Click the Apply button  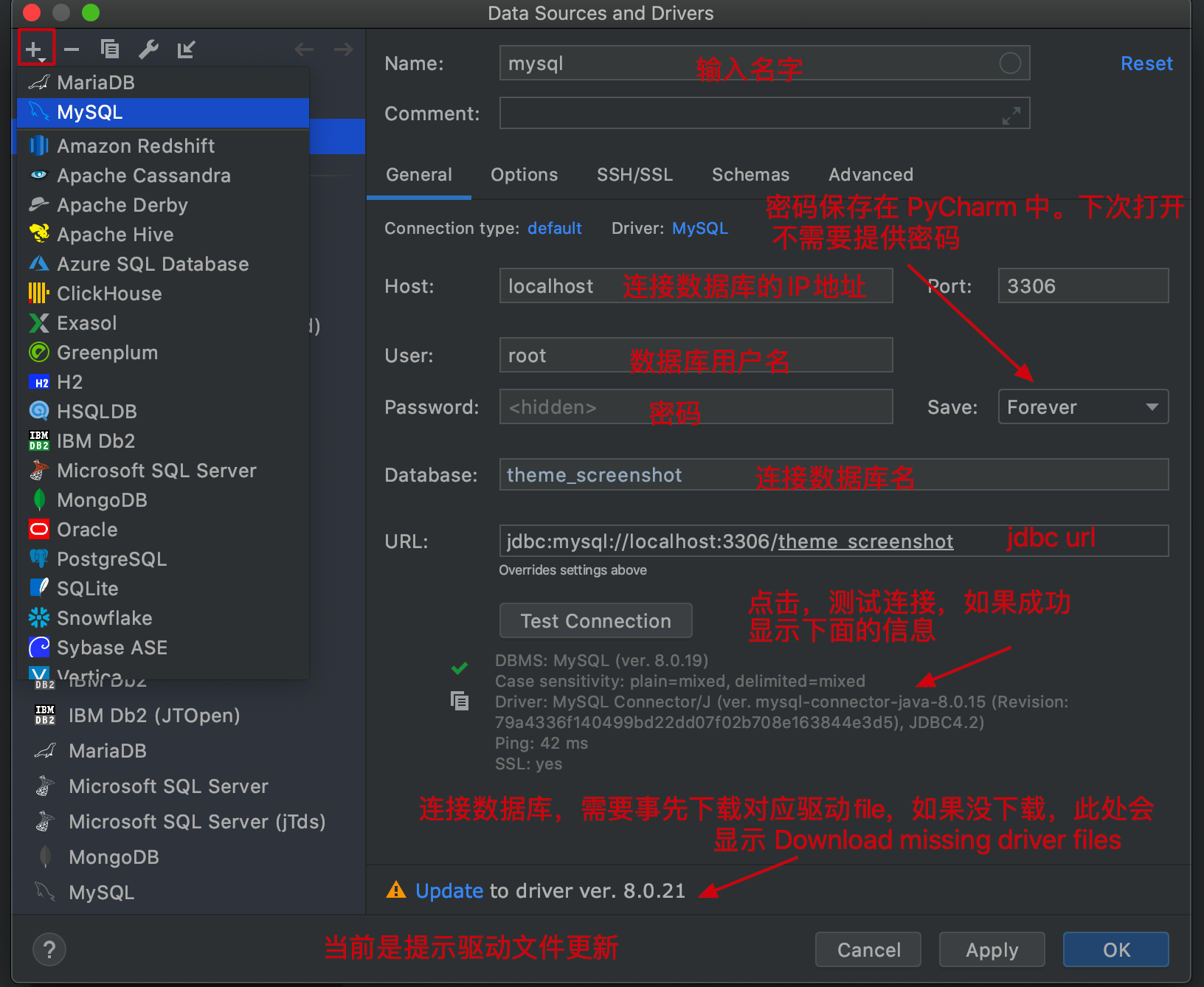992,950
